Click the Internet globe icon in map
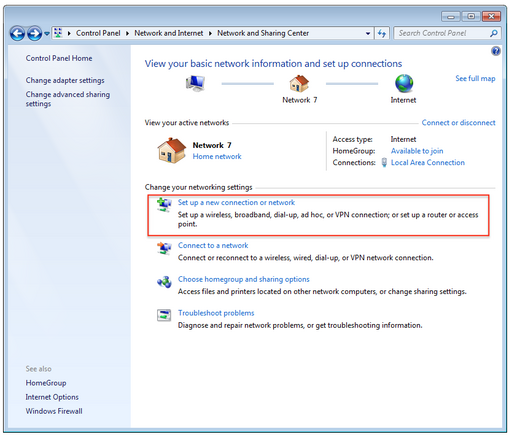This screenshot has width=512, height=437. click(404, 83)
